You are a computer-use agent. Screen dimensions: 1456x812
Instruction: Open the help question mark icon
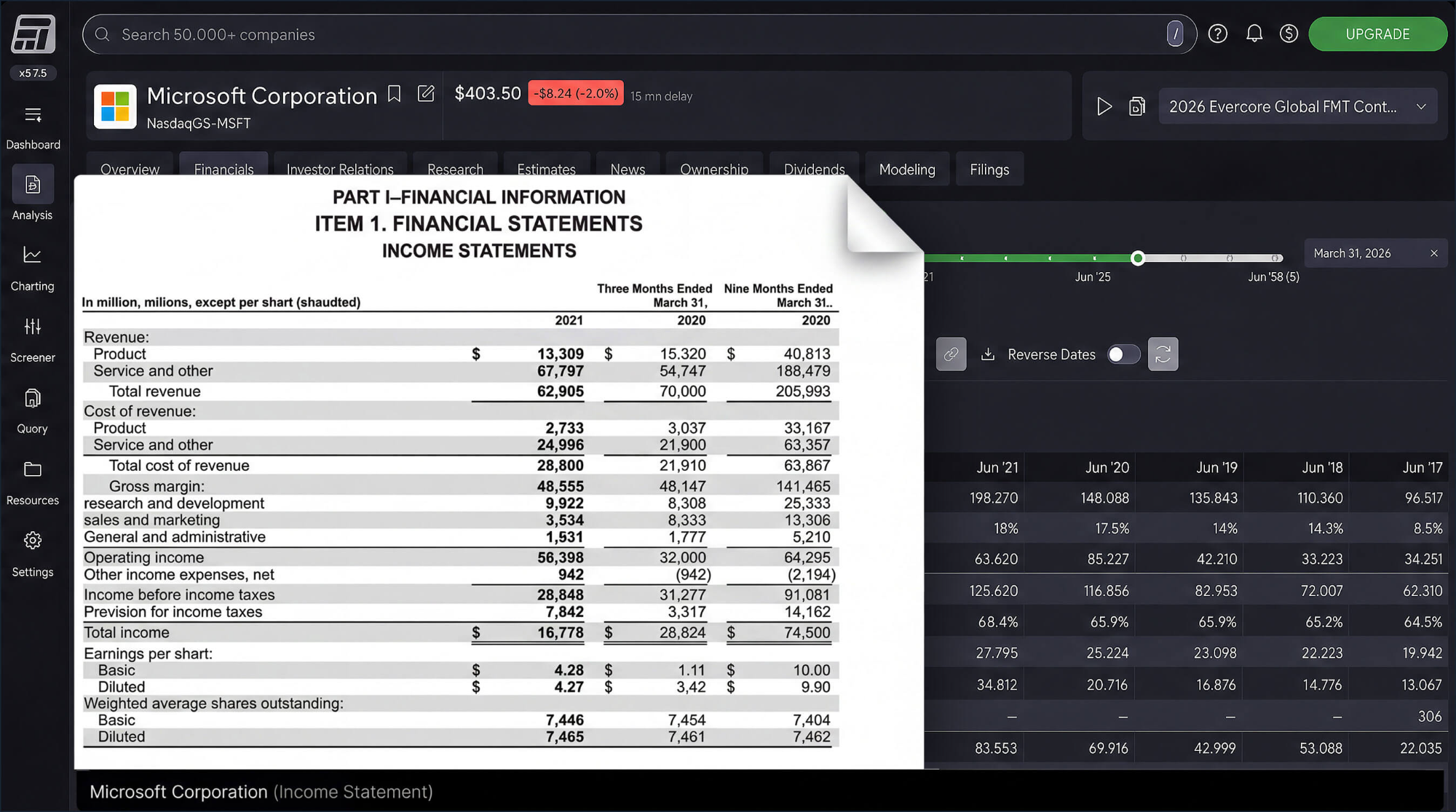pos(1217,33)
